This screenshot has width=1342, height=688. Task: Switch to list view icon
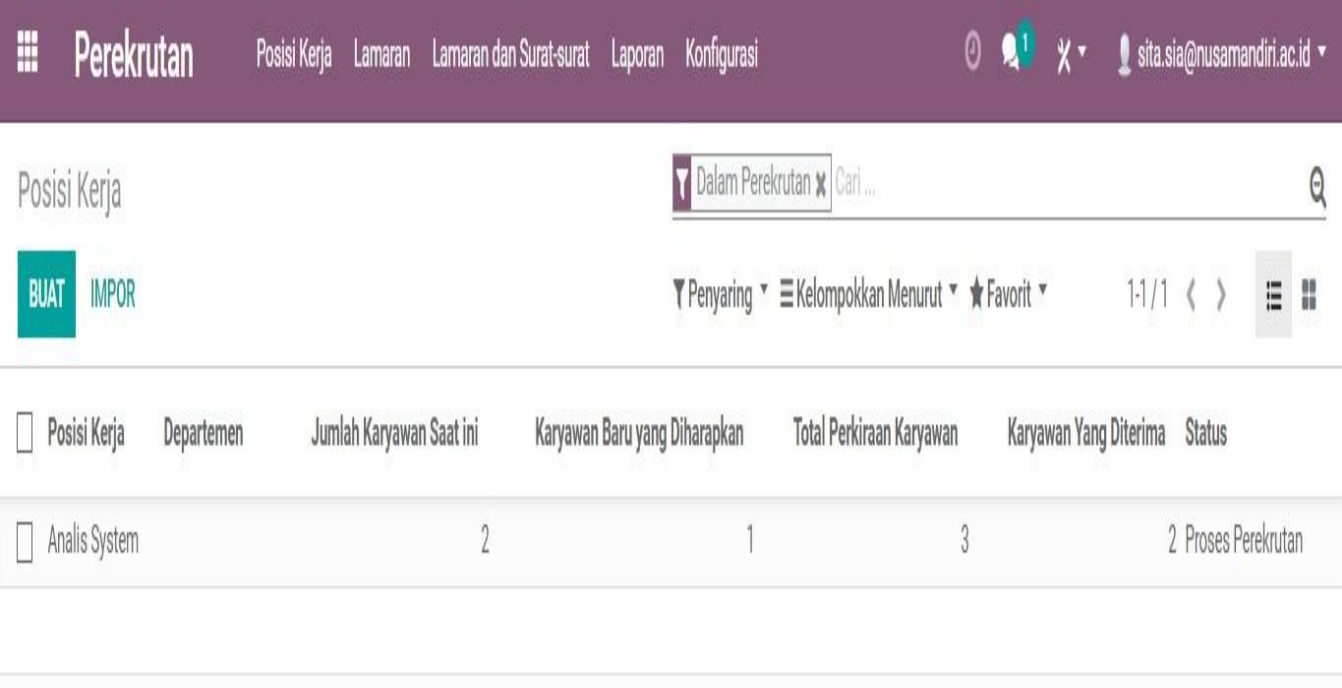tap(1273, 295)
